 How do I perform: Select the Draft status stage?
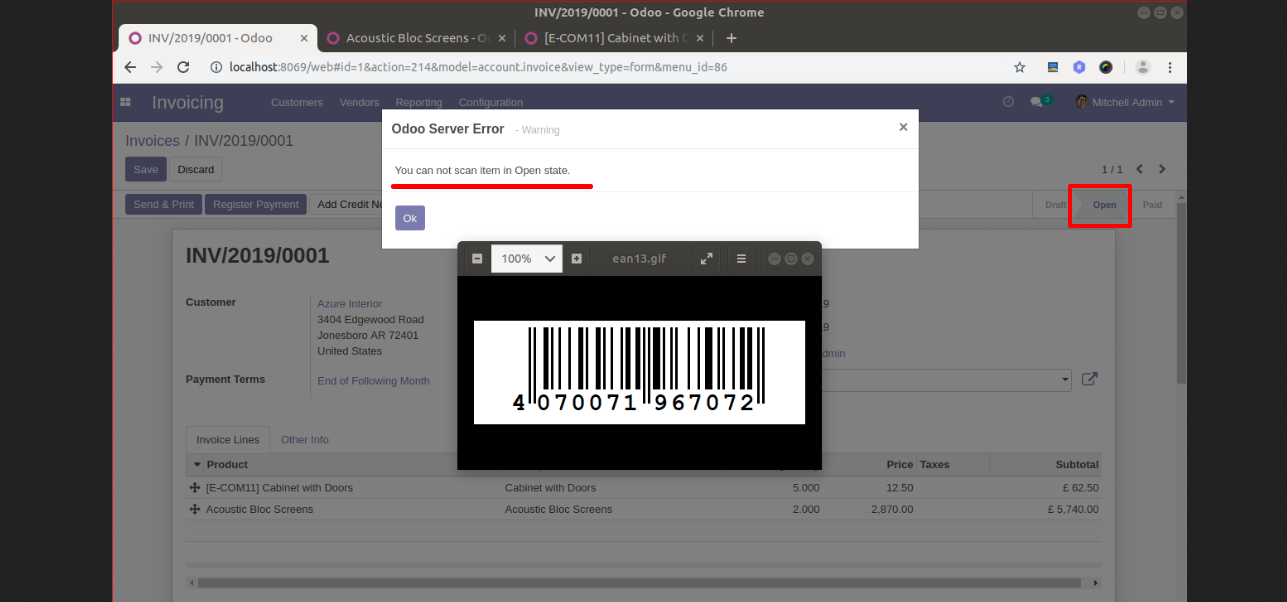(x=1055, y=205)
